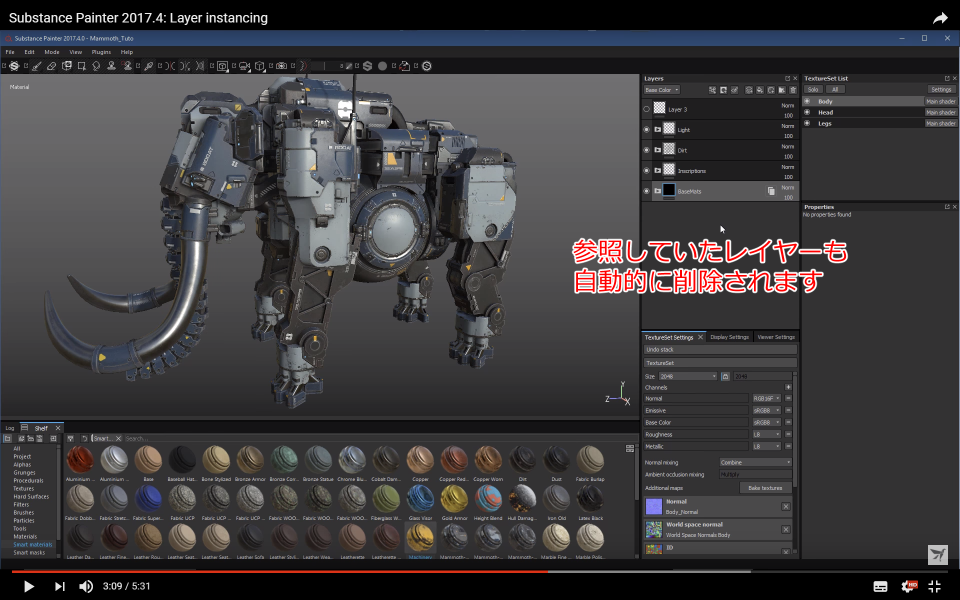The height and width of the screenshot is (600, 960).
Task: Open the Normal mixing Combine dropdown
Action: (x=756, y=462)
